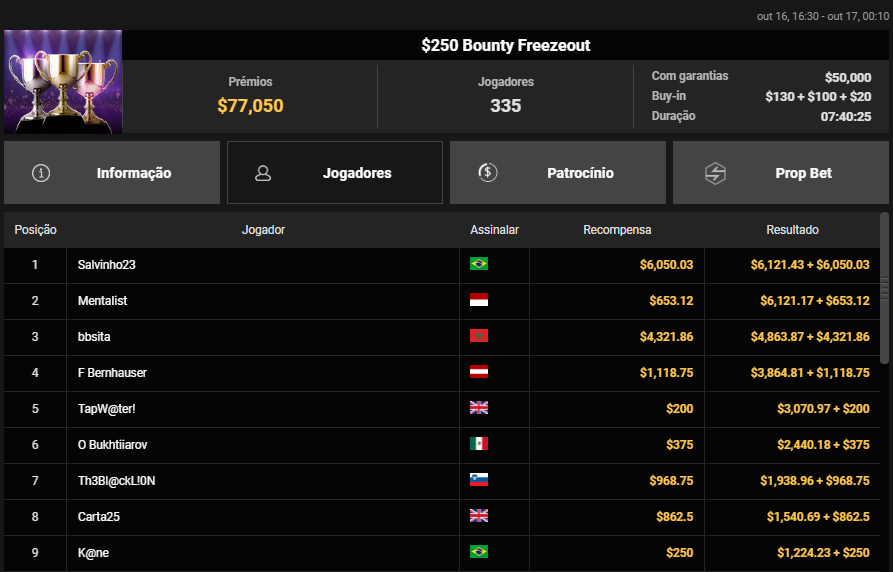Viewport: 893px width, 572px height.
Task: Sort by the Posição column header
Action: pos(35,230)
